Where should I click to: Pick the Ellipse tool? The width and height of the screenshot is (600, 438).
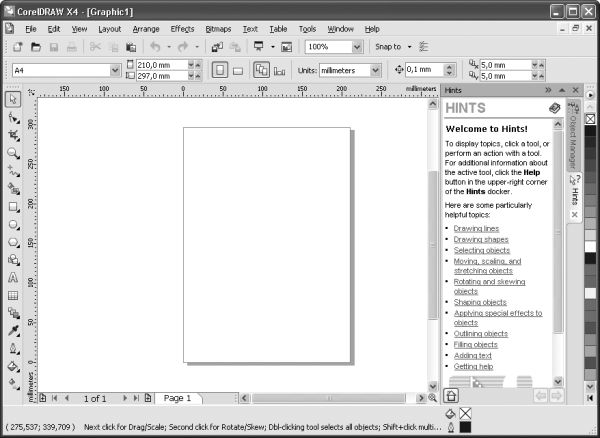[13, 225]
